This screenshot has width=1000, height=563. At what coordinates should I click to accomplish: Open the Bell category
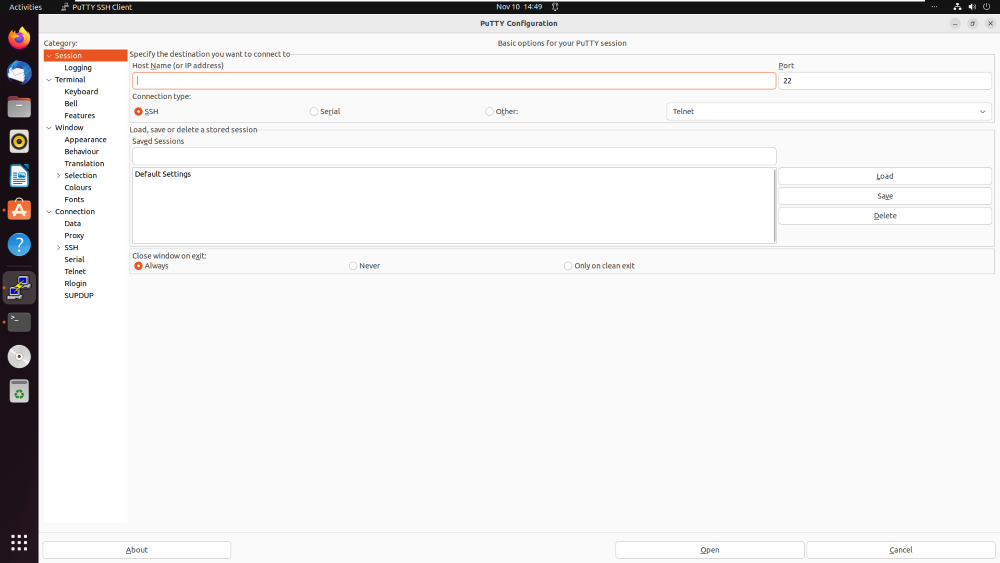[x=71, y=104]
